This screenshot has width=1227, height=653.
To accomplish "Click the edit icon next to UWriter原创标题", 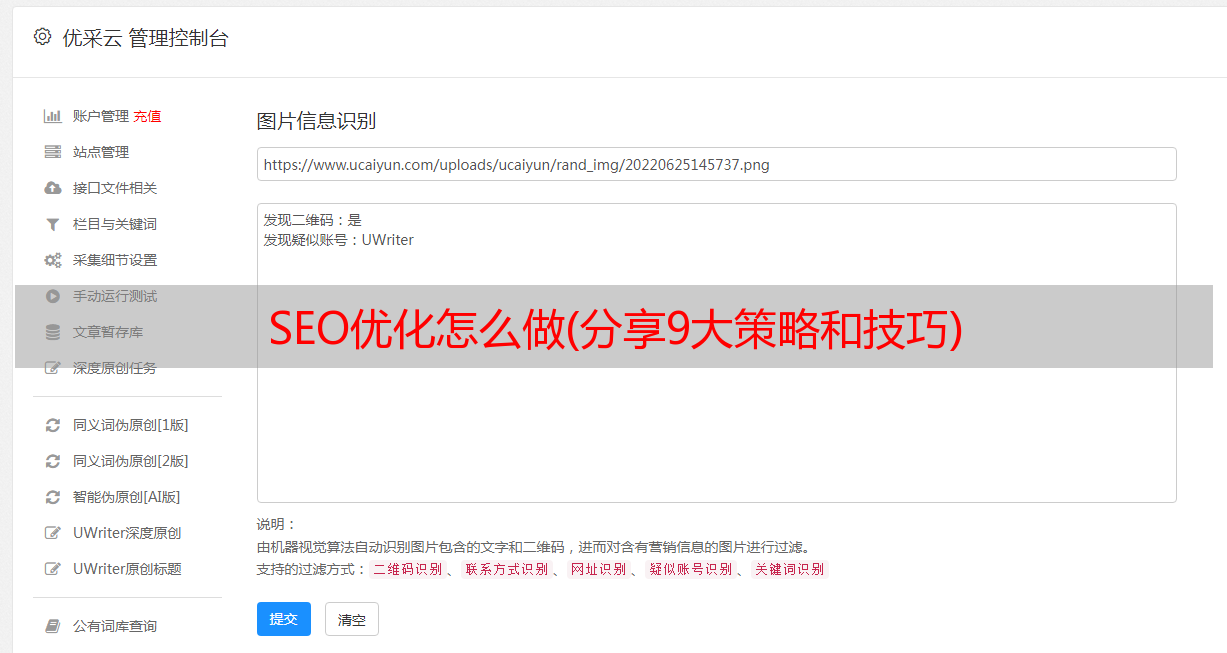I will (x=53, y=569).
